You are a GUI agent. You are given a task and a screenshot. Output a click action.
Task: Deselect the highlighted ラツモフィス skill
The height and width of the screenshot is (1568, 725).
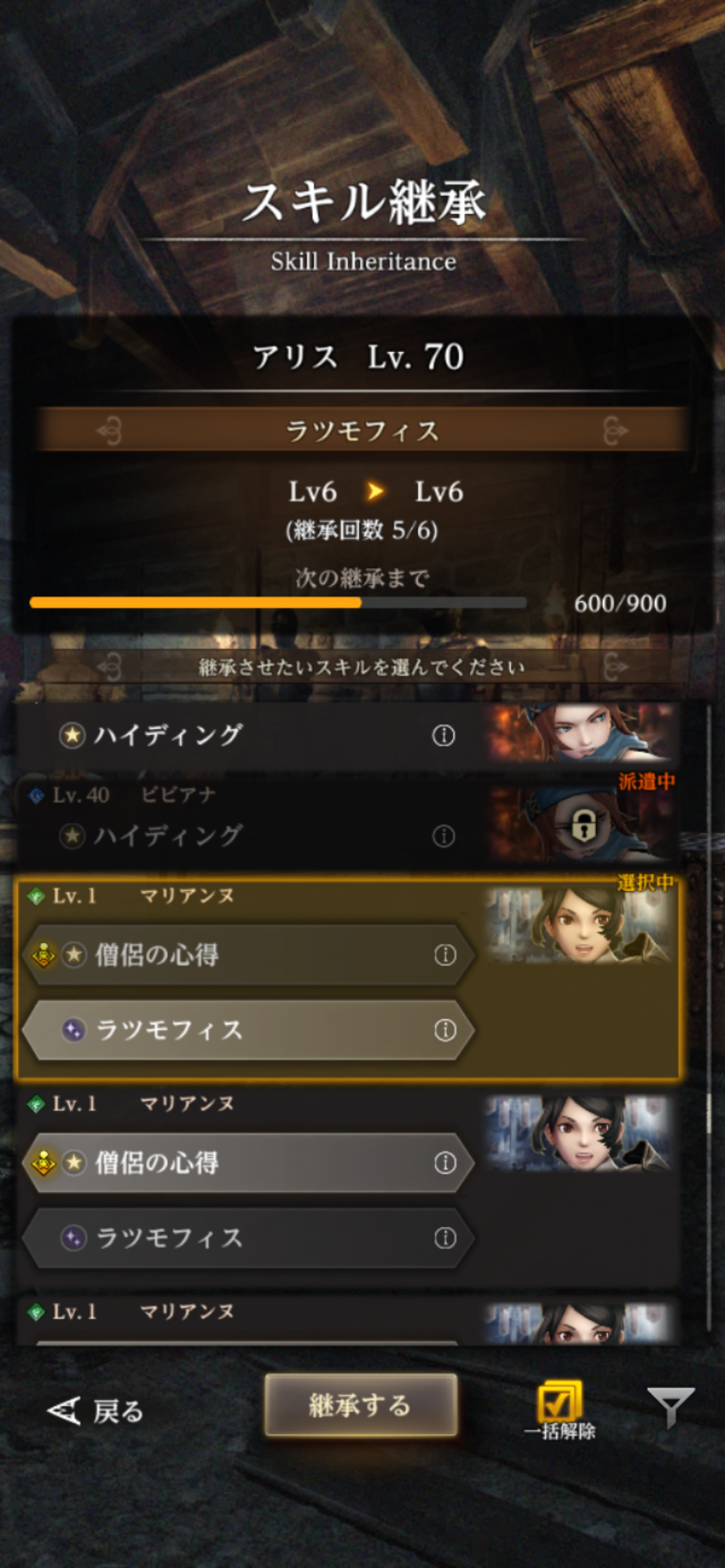coord(249,1030)
